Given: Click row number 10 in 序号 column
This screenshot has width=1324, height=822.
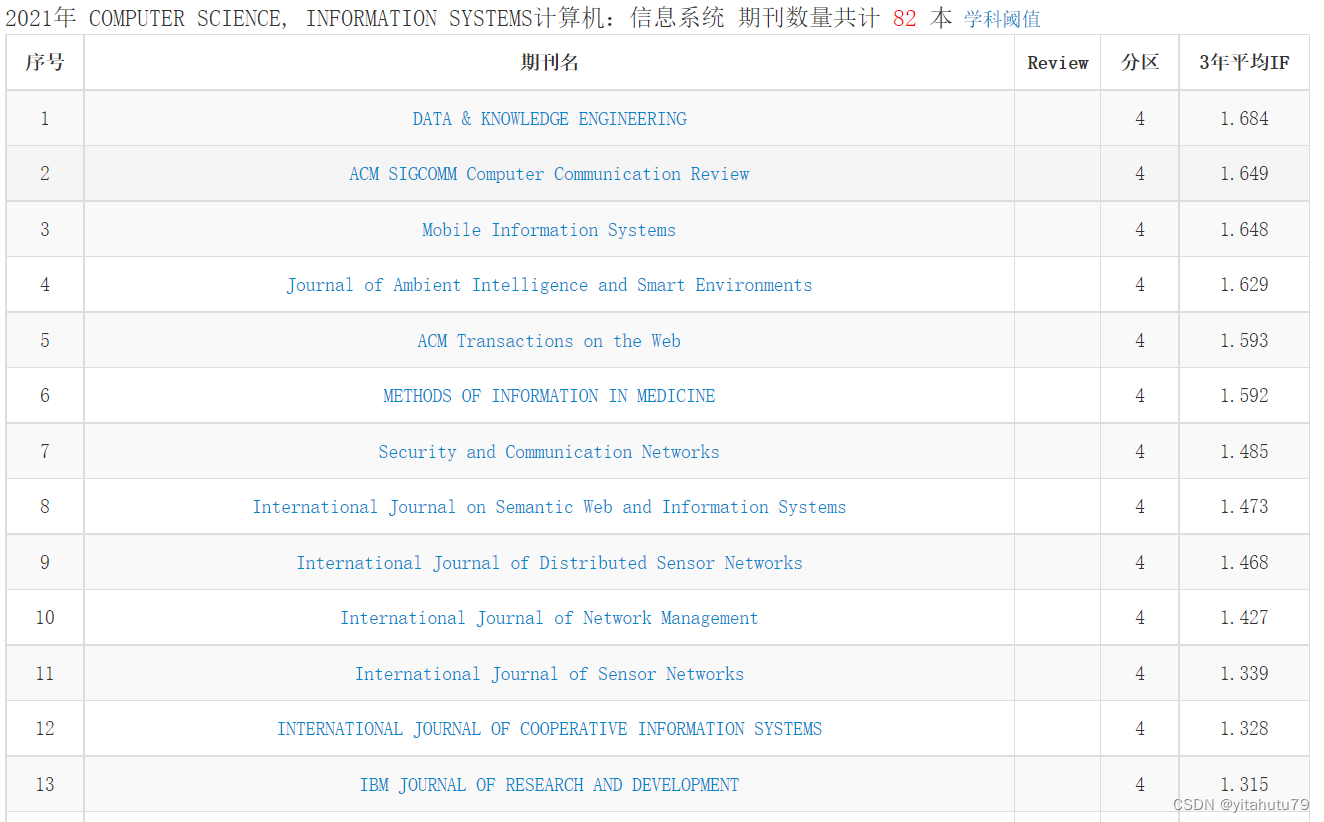Looking at the screenshot, I should point(45,618).
